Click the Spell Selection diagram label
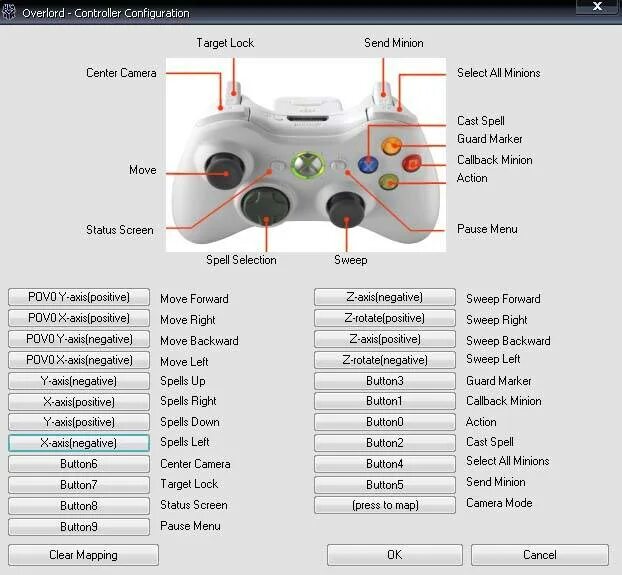The image size is (622, 575). tap(241, 260)
